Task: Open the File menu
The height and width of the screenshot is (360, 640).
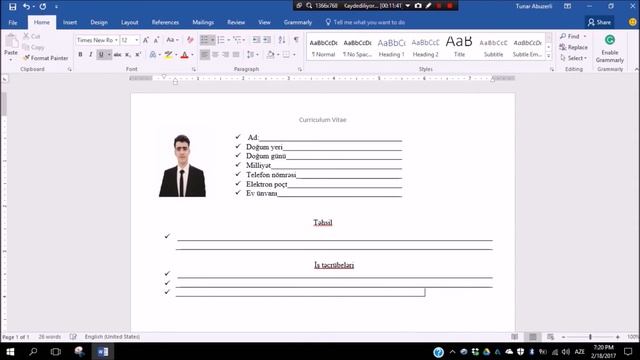Action: pos(13,22)
